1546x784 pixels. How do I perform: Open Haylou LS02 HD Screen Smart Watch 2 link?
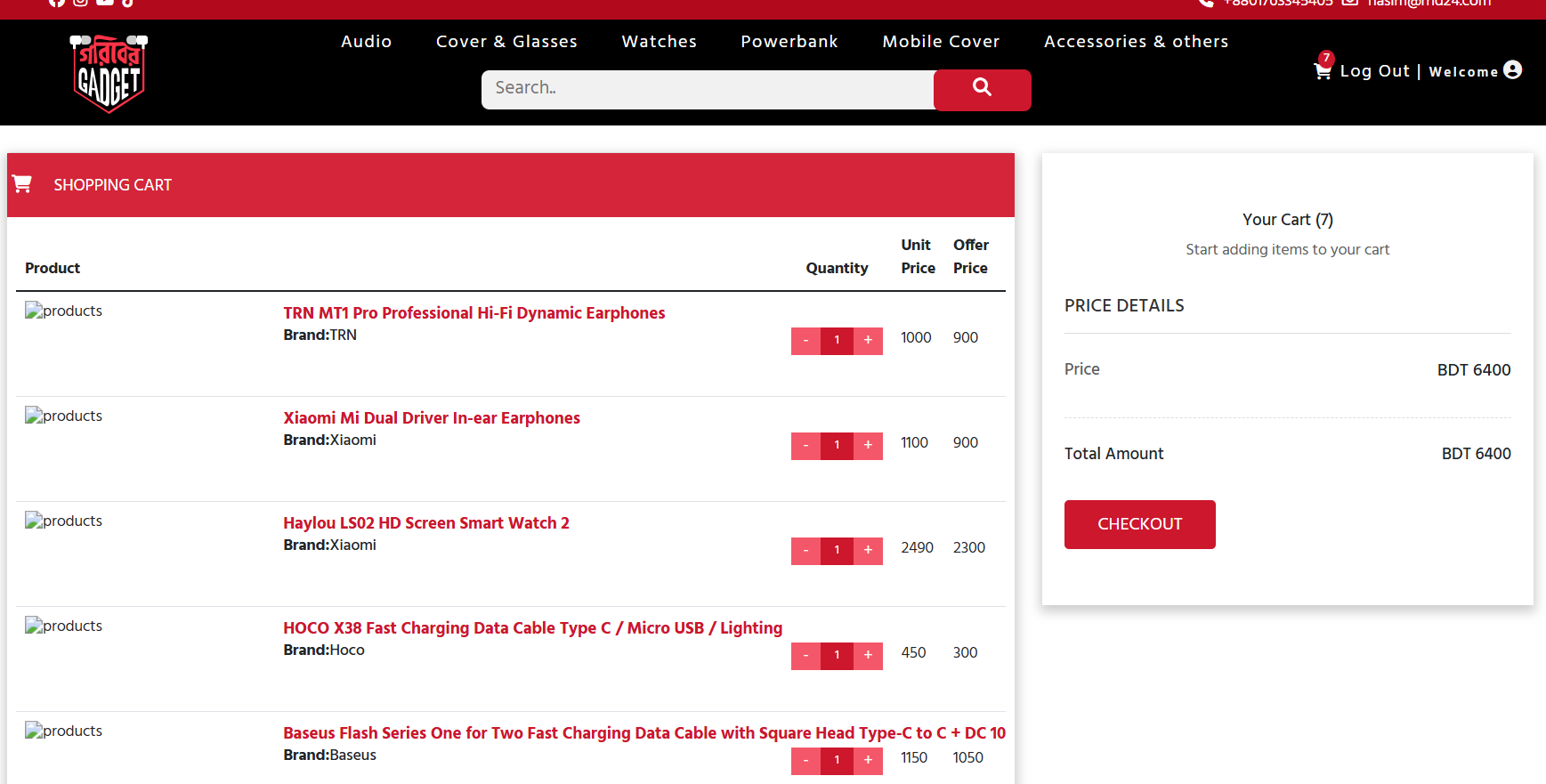(426, 523)
